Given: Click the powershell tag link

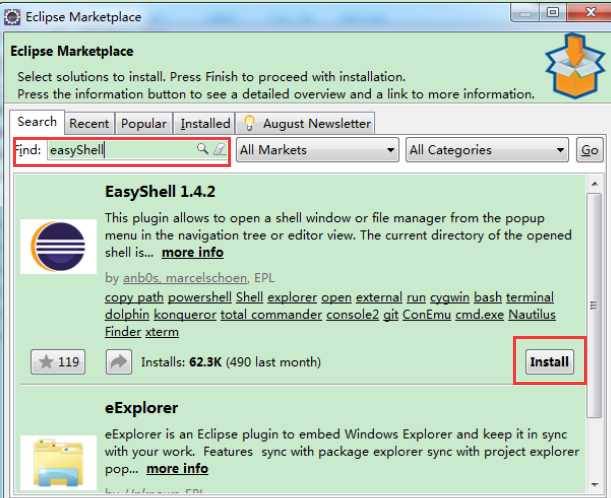Looking at the screenshot, I should [x=200, y=297].
